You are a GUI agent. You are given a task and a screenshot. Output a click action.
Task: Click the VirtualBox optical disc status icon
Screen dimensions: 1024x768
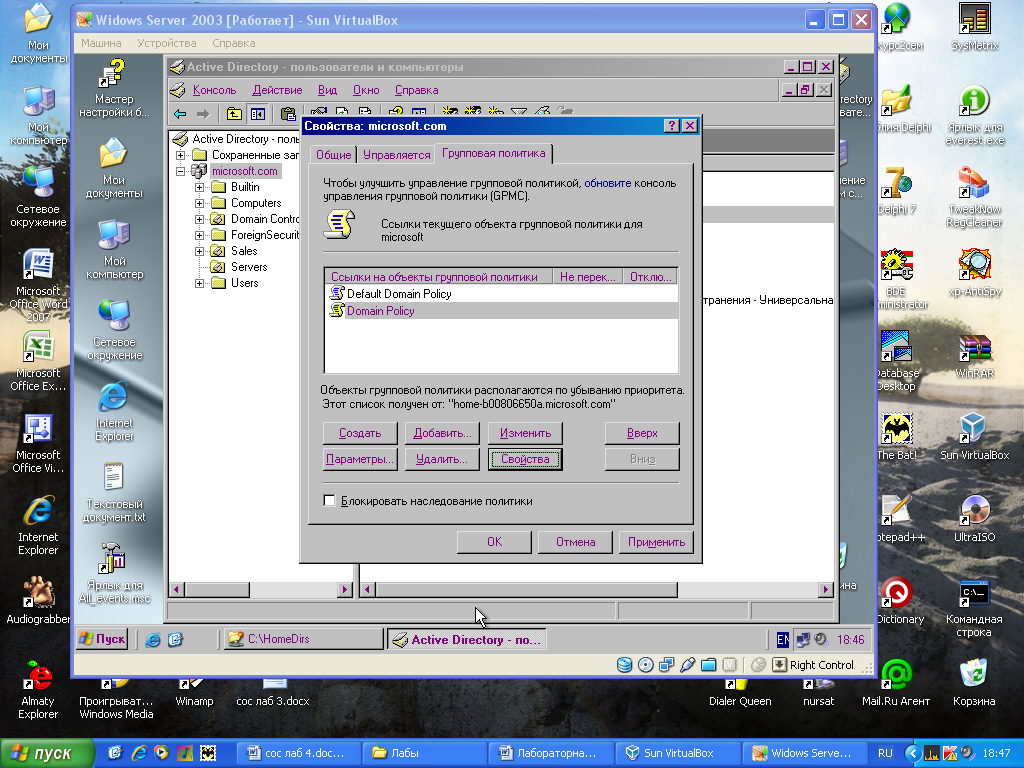tap(645, 665)
